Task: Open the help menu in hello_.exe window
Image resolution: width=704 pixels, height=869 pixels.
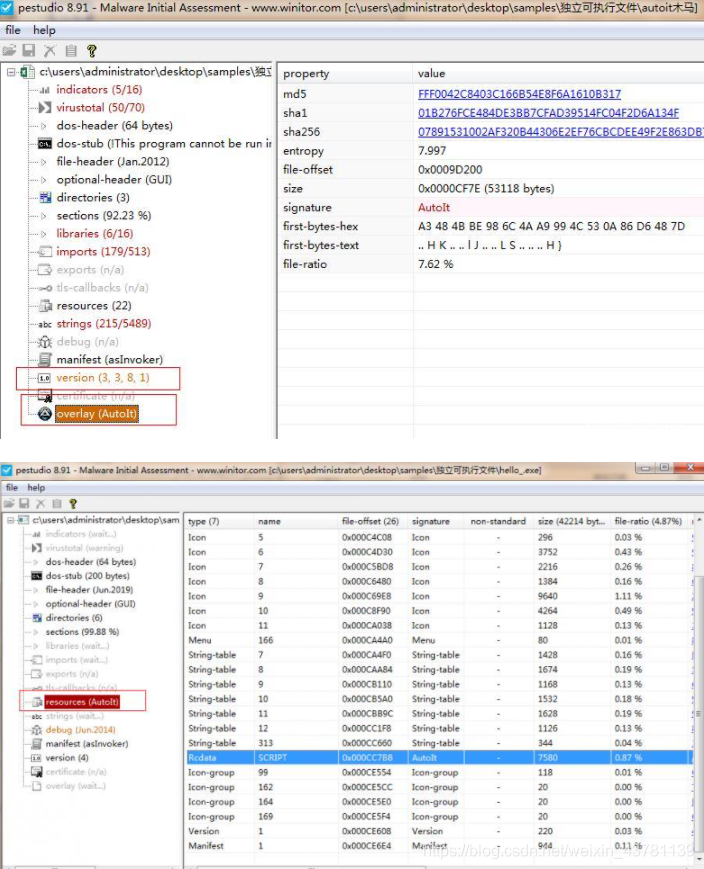Action: point(36,488)
